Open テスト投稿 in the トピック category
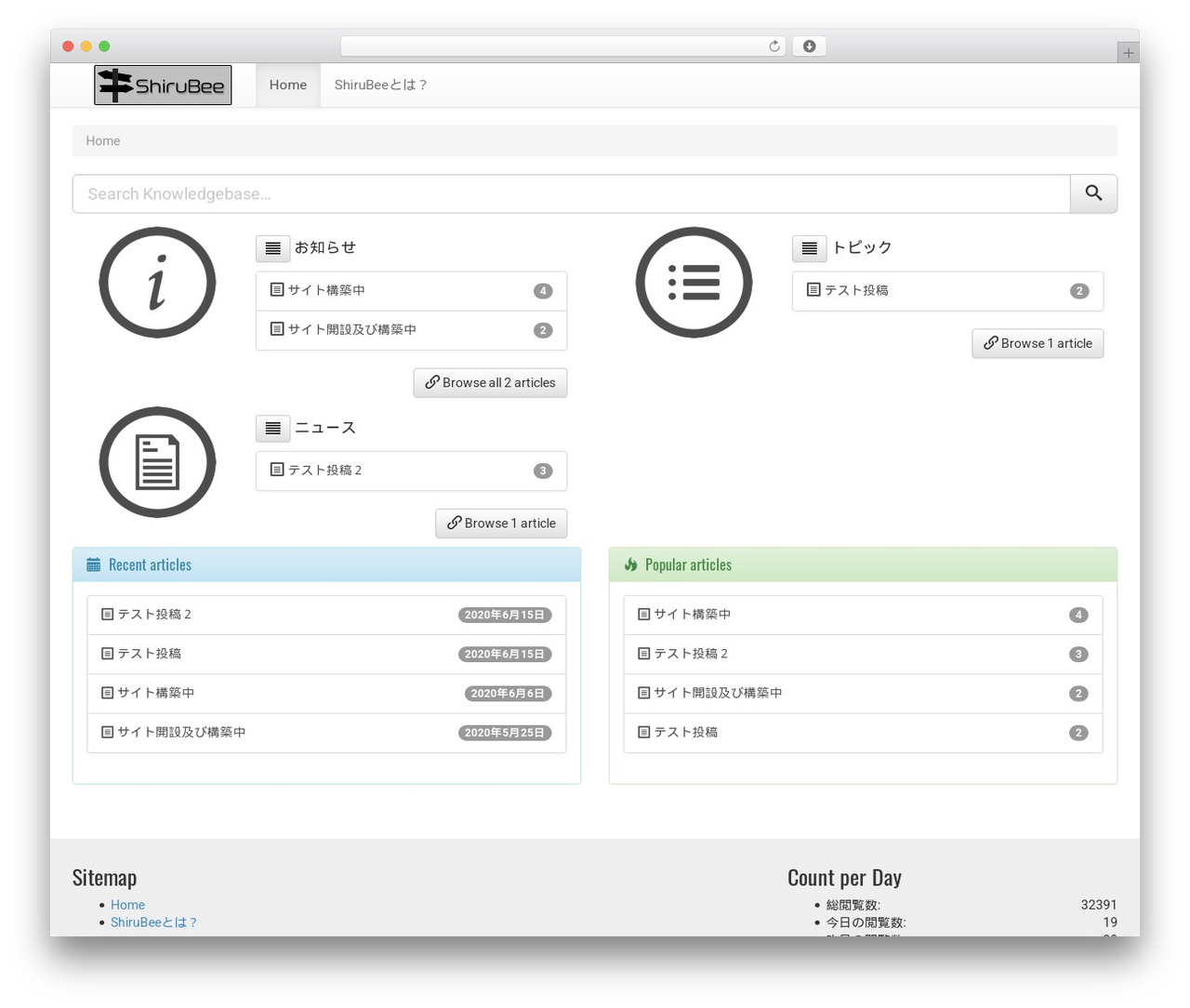This screenshot has height=1008, width=1190. pos(947,291)
